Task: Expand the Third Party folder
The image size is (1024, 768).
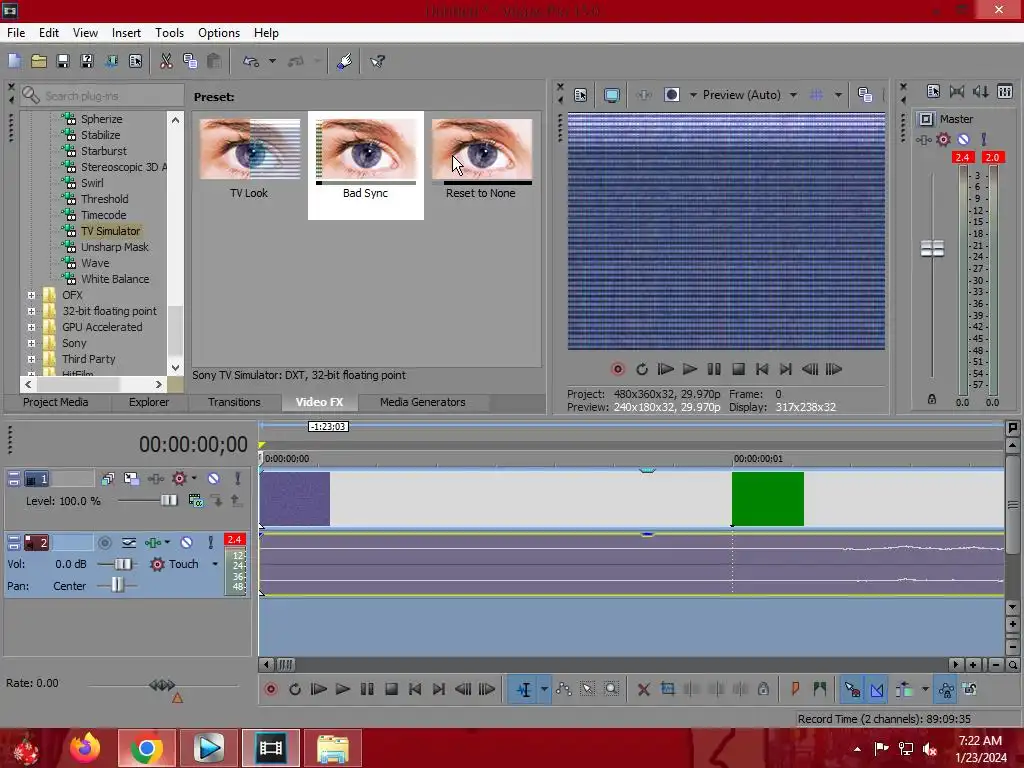Action: tap(31, 359)
